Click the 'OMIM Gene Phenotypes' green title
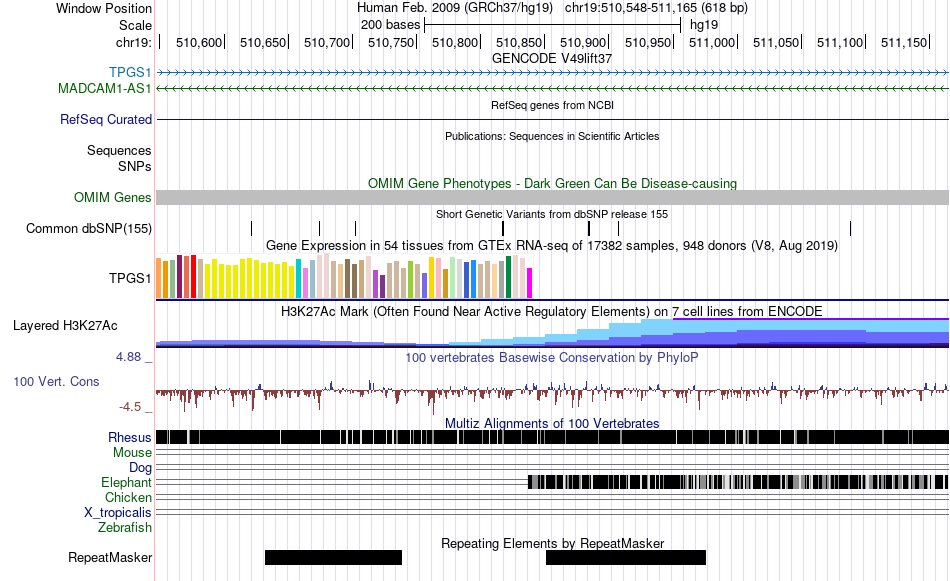Viewport: 950px width, 581px height. (x=553, y=184)
